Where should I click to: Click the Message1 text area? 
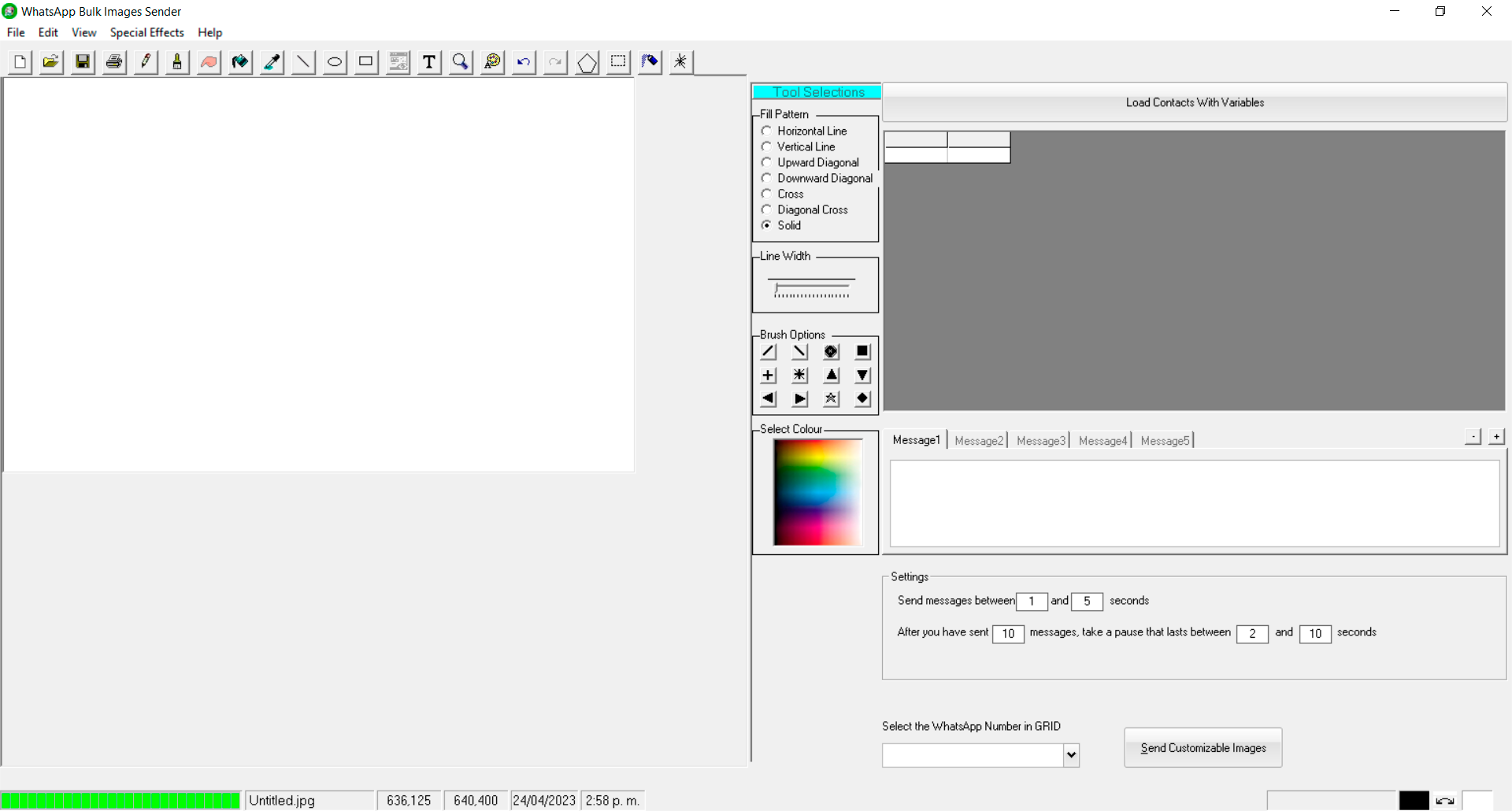(1195, 503)
